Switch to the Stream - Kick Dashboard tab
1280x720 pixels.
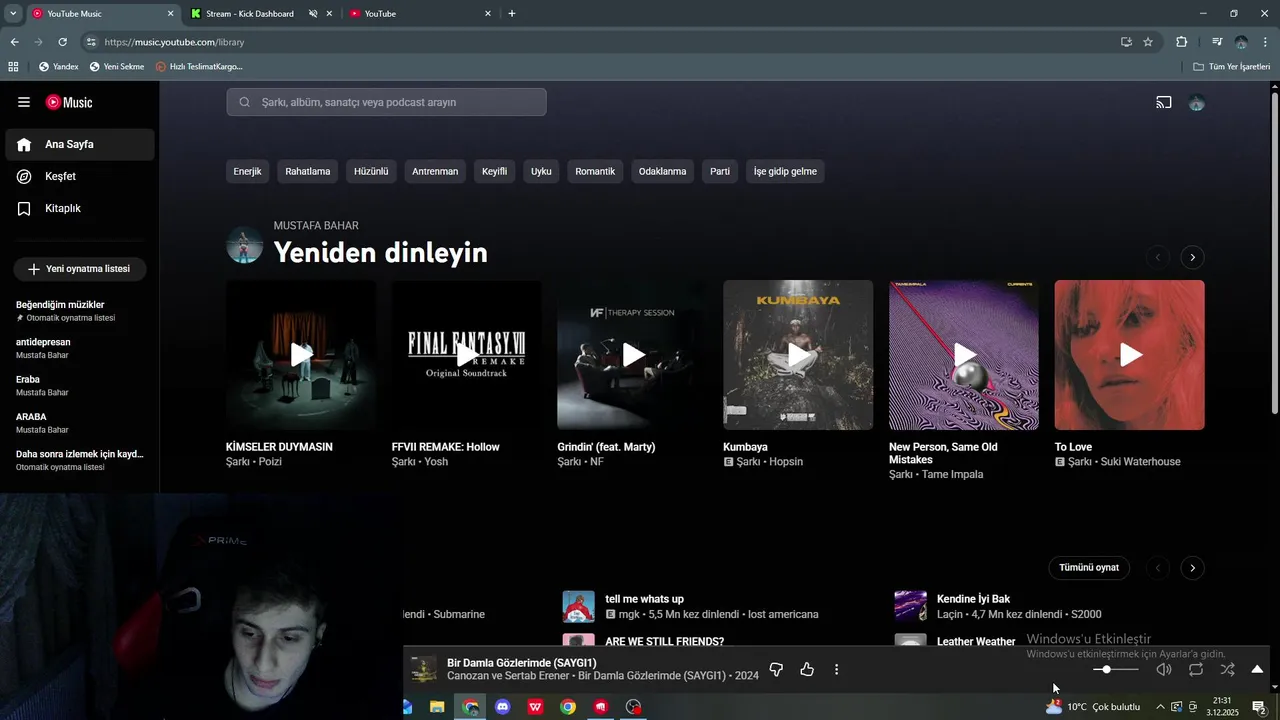pos(250,14)
